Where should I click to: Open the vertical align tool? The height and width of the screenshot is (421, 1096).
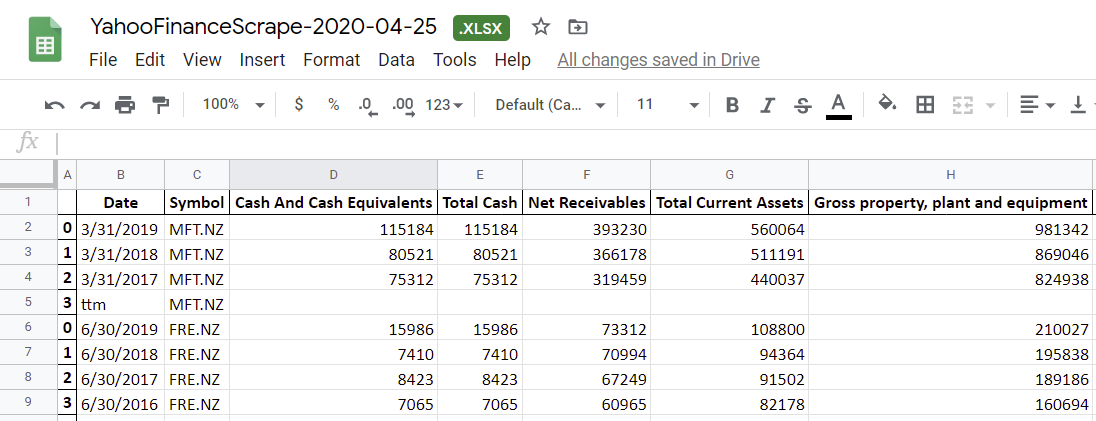click(1081, 105)
